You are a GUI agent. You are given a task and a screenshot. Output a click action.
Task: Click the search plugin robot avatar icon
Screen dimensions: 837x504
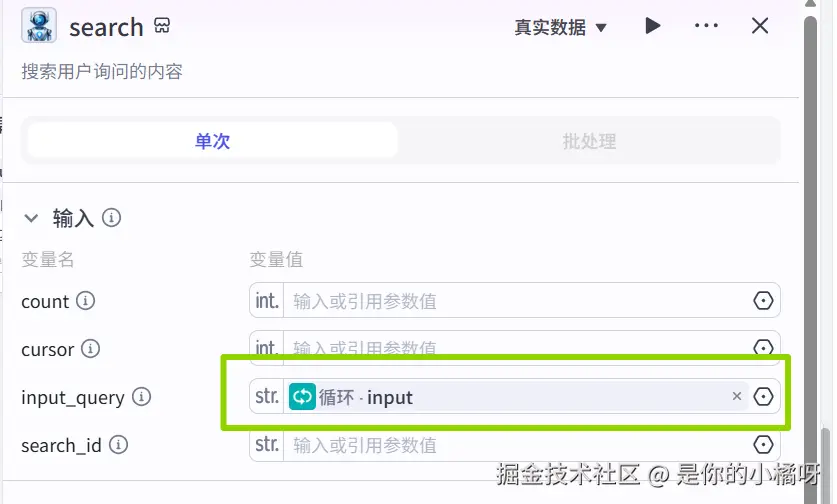click(39, 25)
